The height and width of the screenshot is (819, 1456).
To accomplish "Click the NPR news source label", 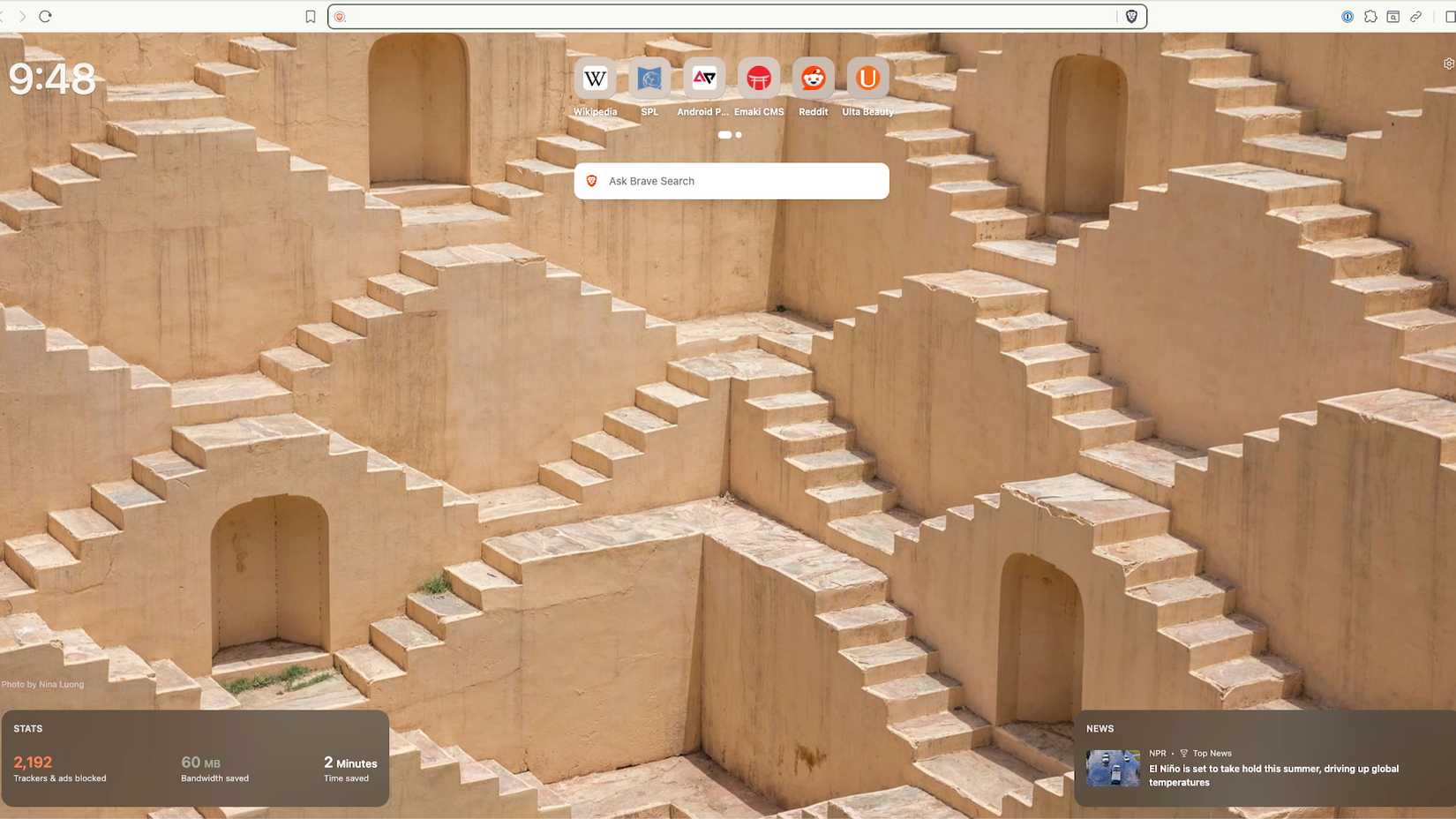I will pos(1158,753).
